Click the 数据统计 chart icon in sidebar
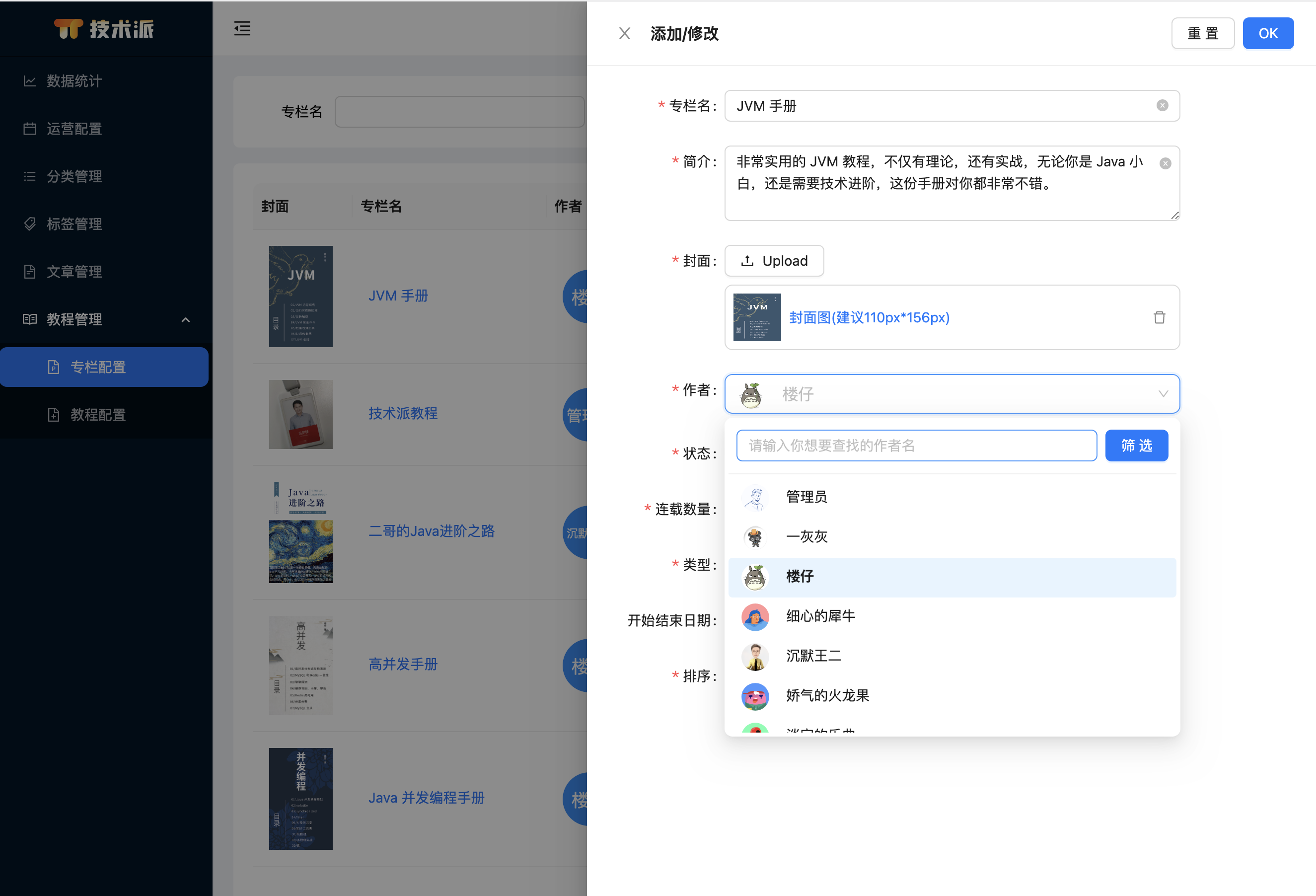The width and height of the screenshot is (1316, 896). [x=30, y=81]
